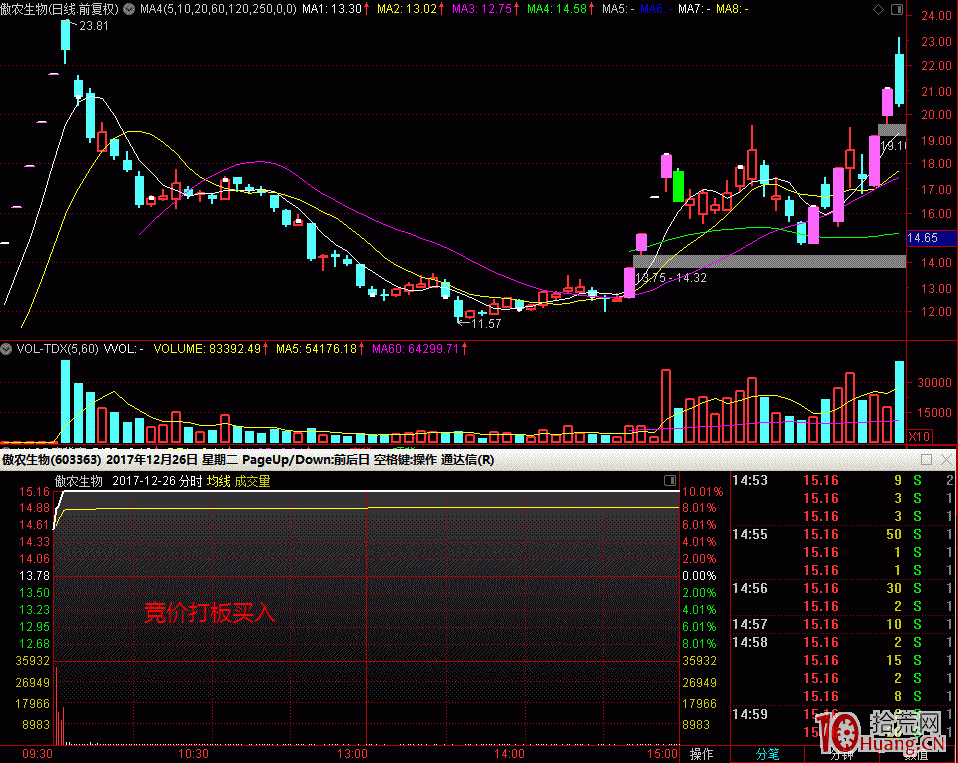The width and height of the screenshot is (958, 763).
Task: Click the 均线 legend label
Action: click(219, 481)
